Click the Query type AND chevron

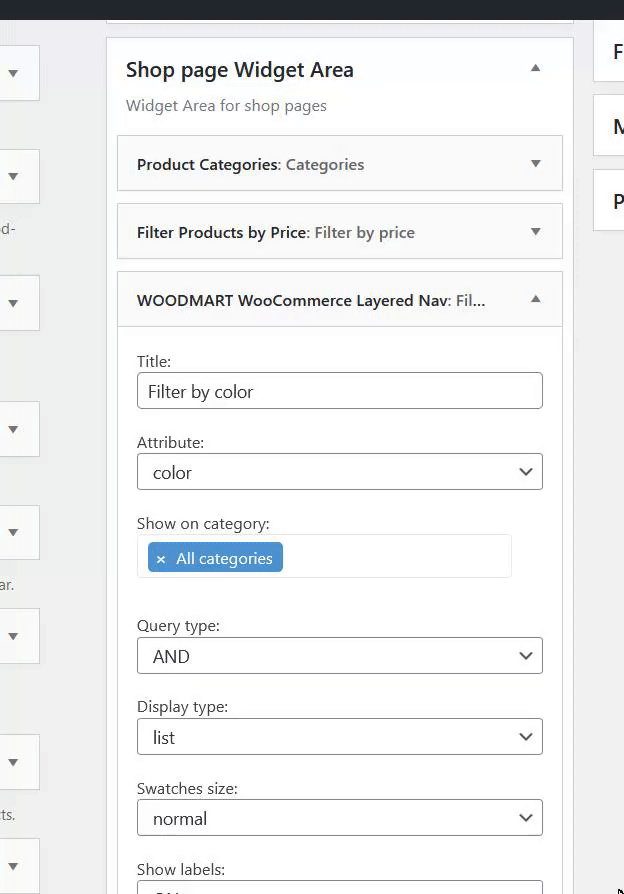[x=526, y=656]
